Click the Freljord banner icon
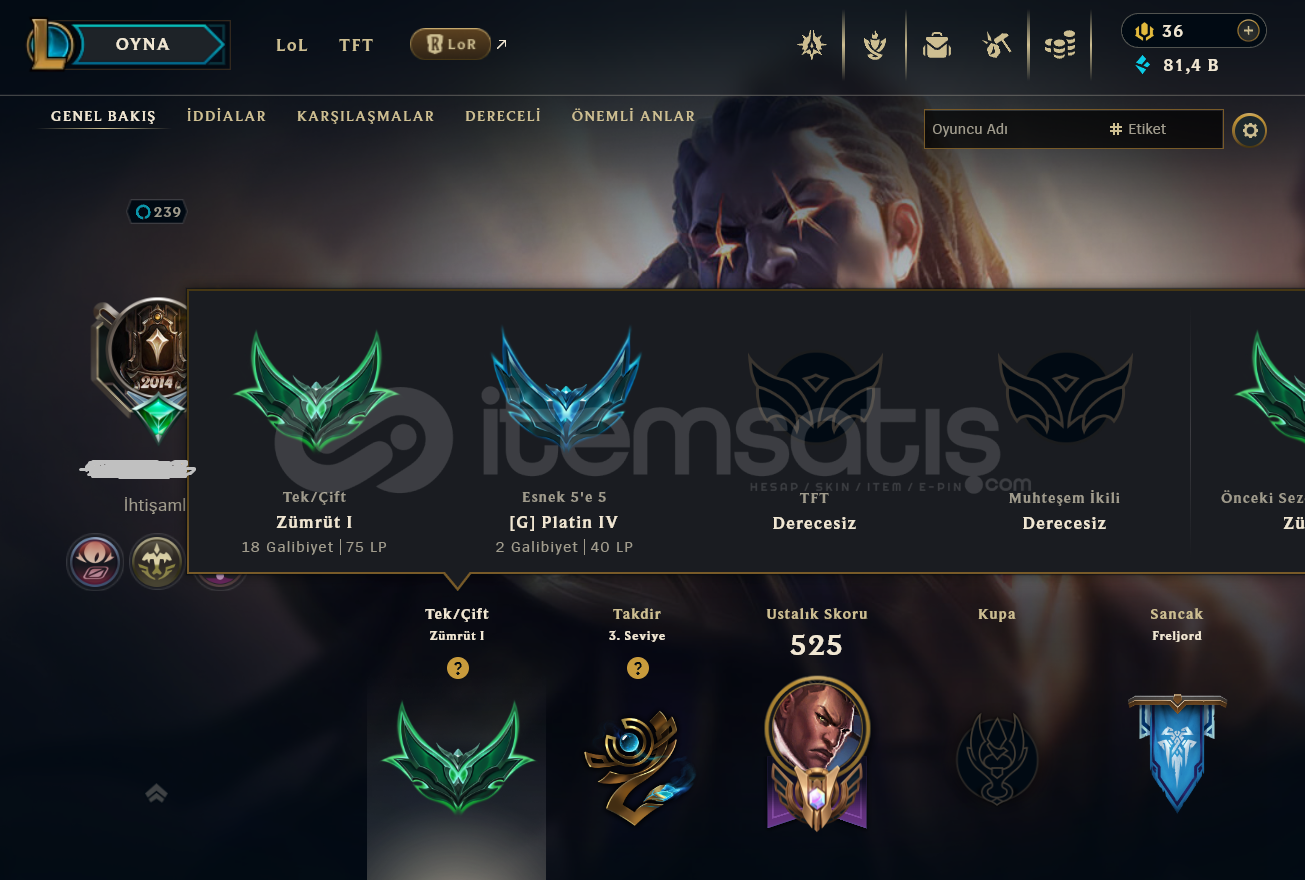Image resolution: width=1305 pixels, height=880 pixels. pos(1177,751)
